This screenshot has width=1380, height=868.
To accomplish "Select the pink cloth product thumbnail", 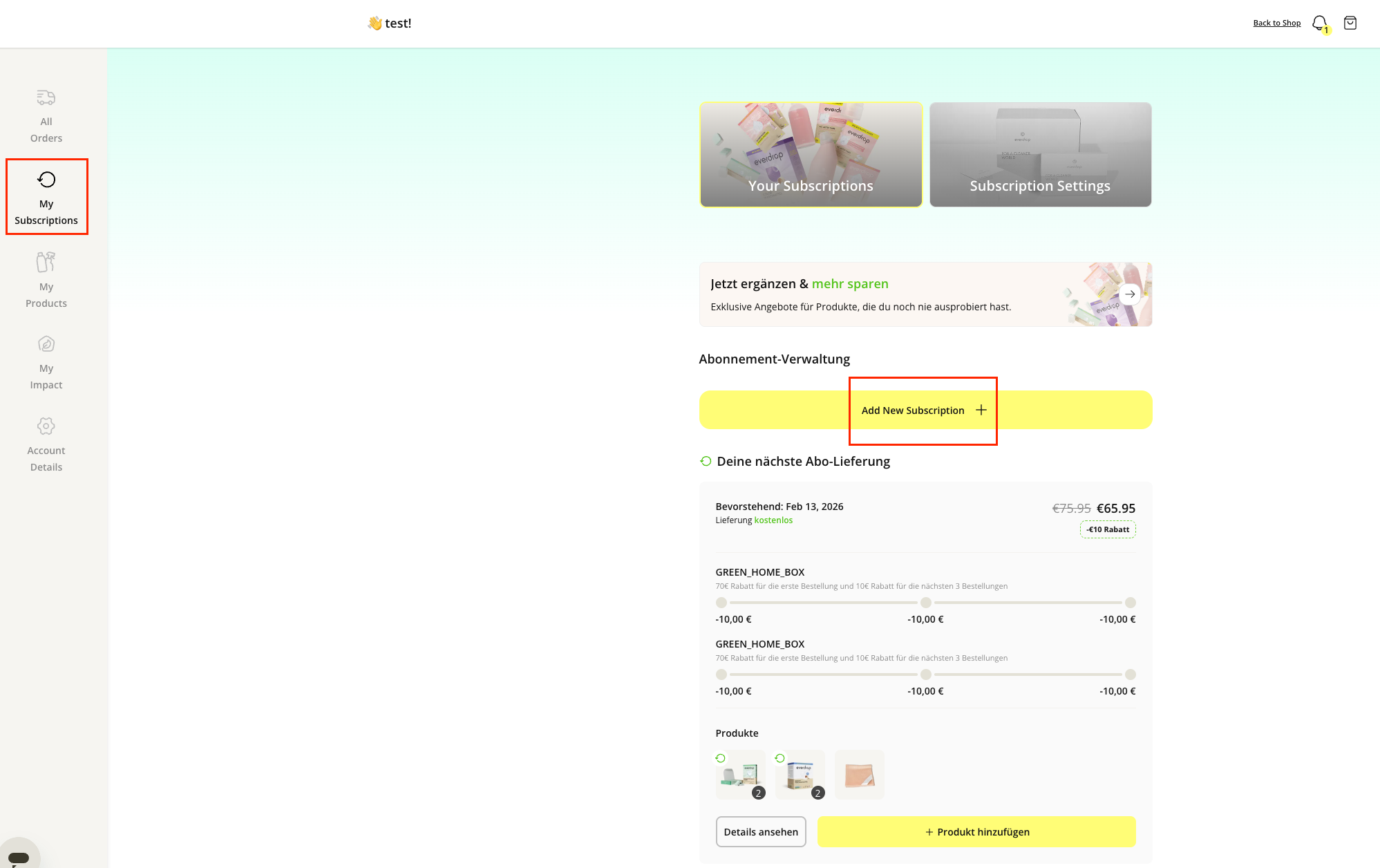I will coord(859,775).
